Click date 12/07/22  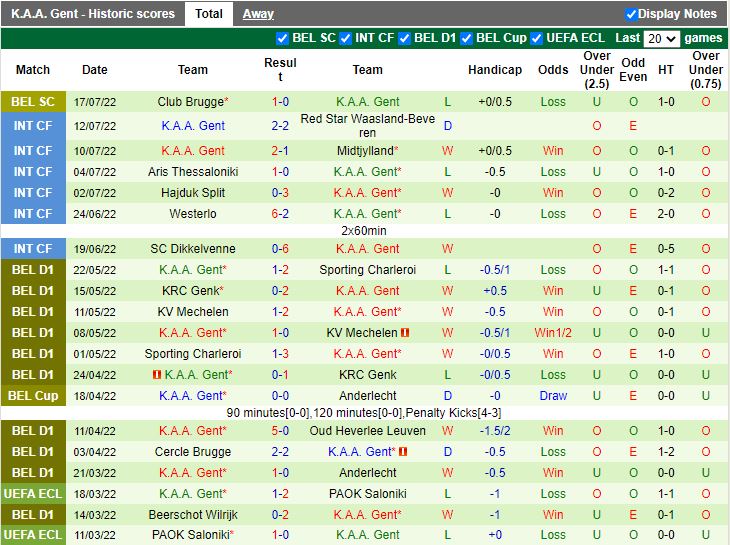[95, 126]
